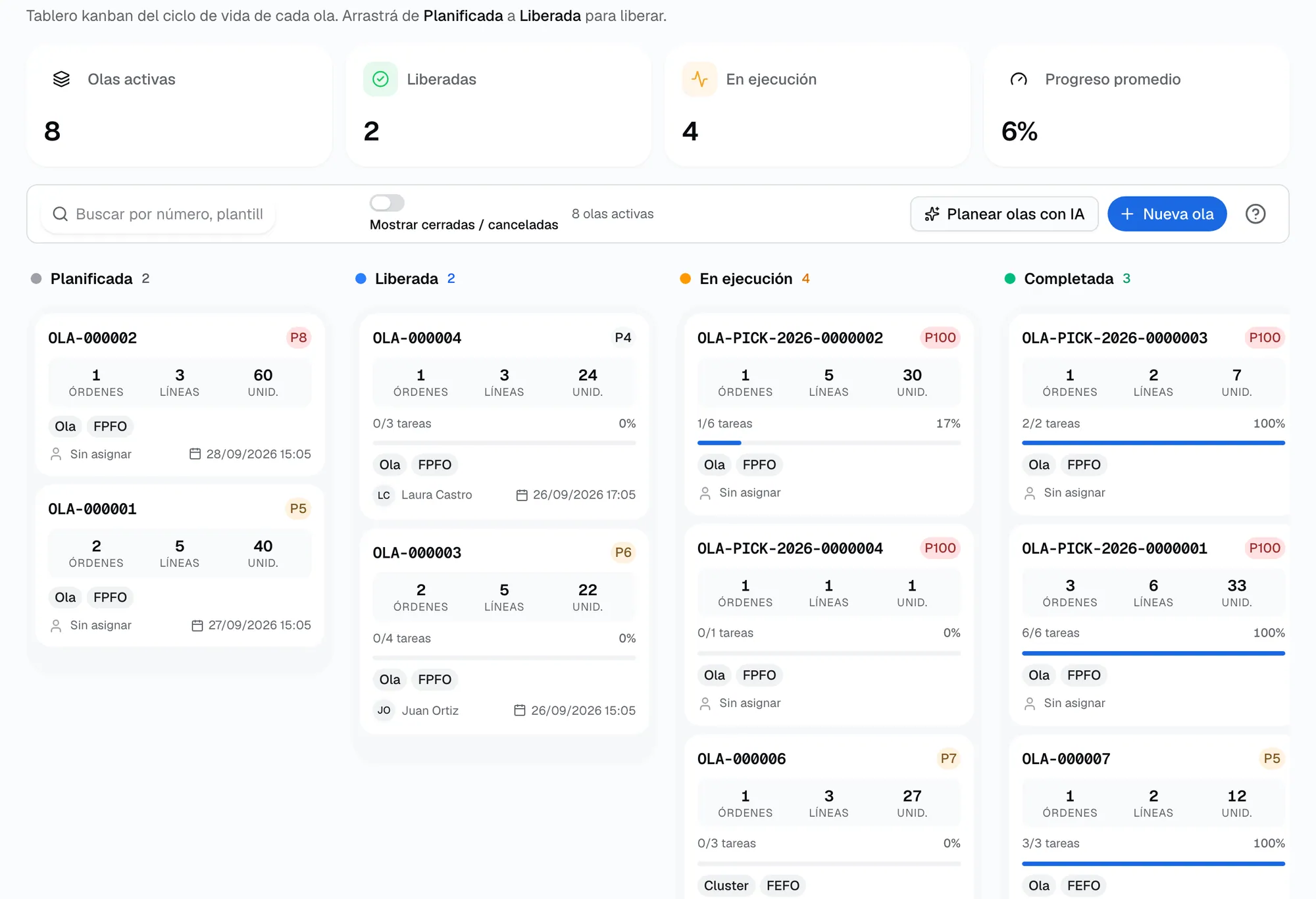This screenshot has width=1316, height=899.
Task: Click the '0/4 tareas' text on OLA-000003
Action: 401,639
